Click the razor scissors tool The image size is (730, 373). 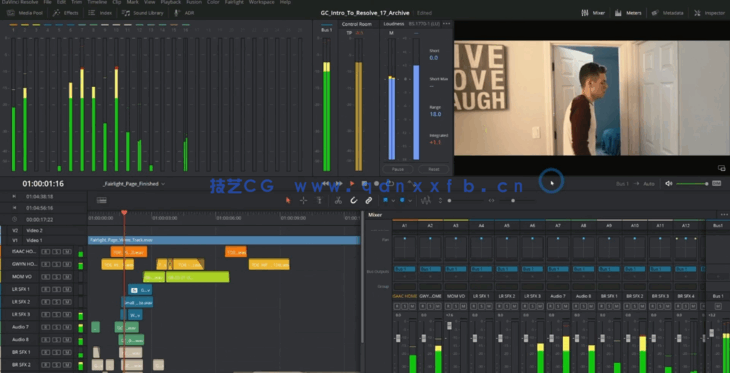[x=338, y=200]
